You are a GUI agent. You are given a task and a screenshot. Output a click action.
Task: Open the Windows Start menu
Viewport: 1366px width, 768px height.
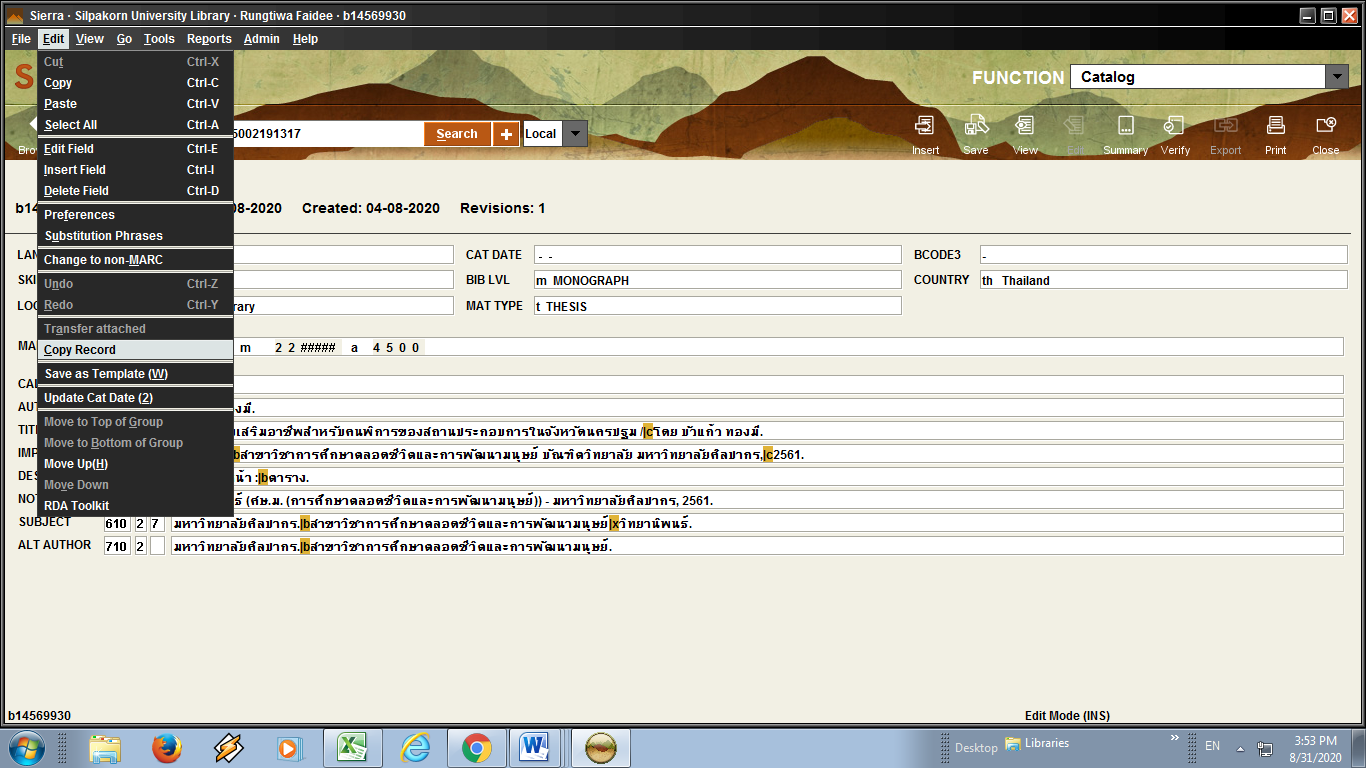coord(27,747)
